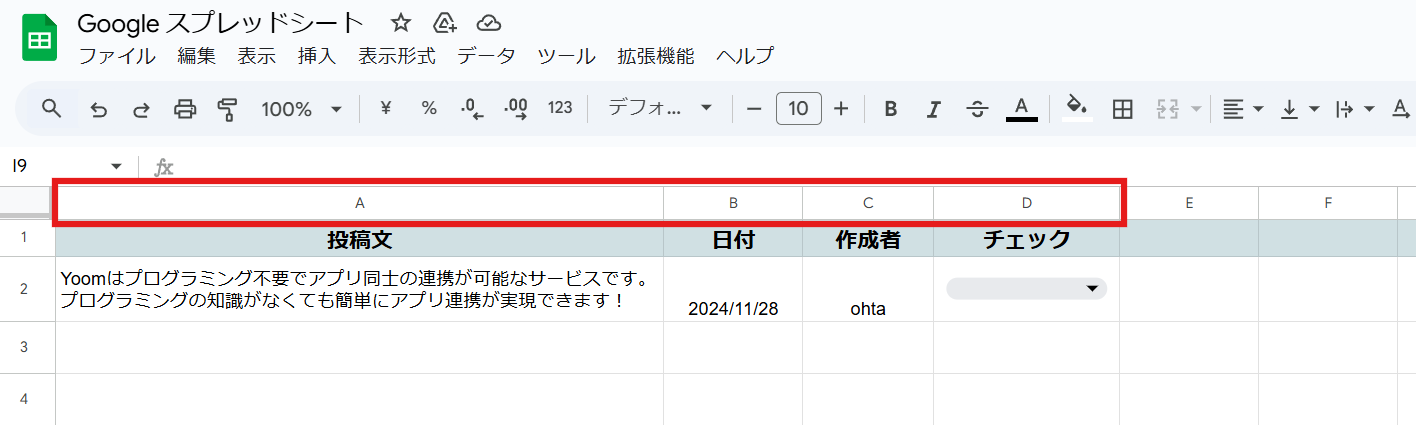Open the ファイル menu

coord(117,56)
